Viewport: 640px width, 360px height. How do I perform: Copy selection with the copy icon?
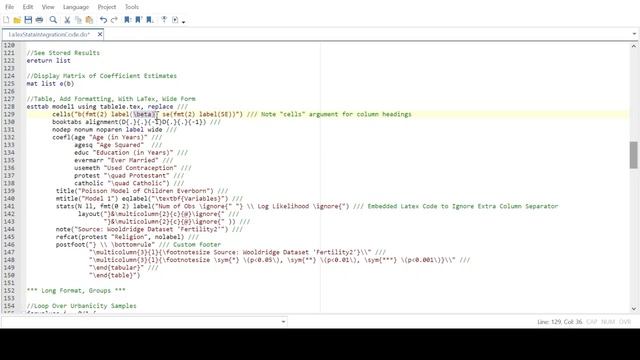pos(78,20)
